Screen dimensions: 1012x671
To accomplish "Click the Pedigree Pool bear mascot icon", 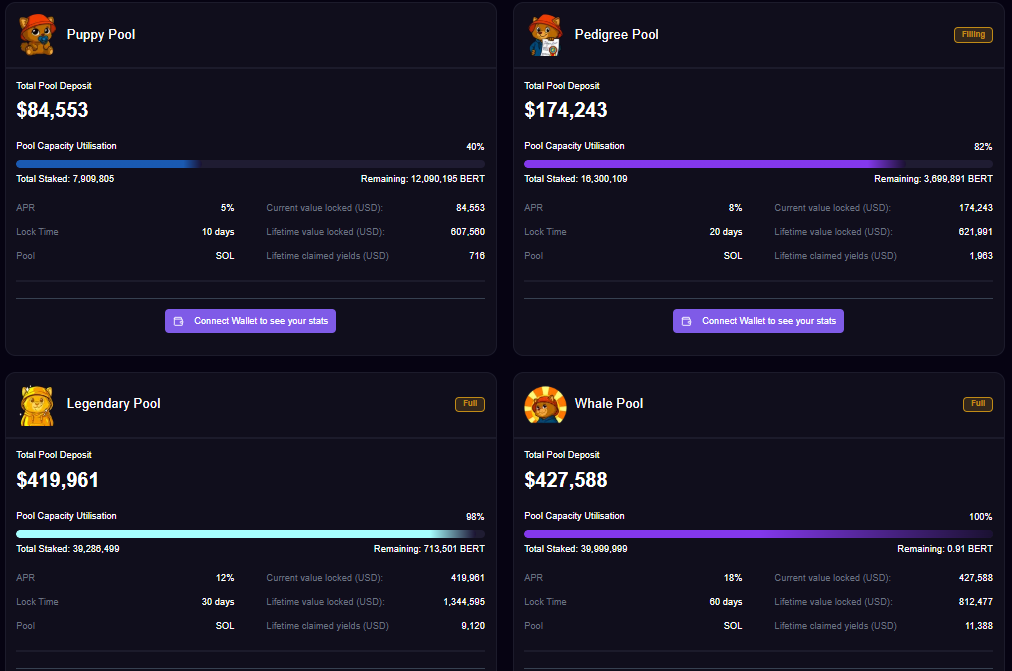I will point(545,35).
